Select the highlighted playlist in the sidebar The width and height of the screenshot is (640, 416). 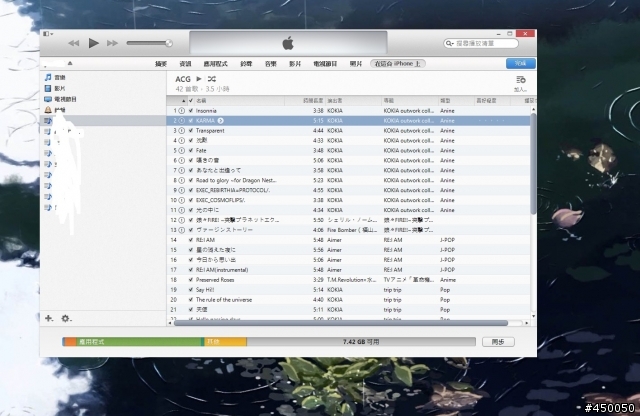(x=103, y=120)
